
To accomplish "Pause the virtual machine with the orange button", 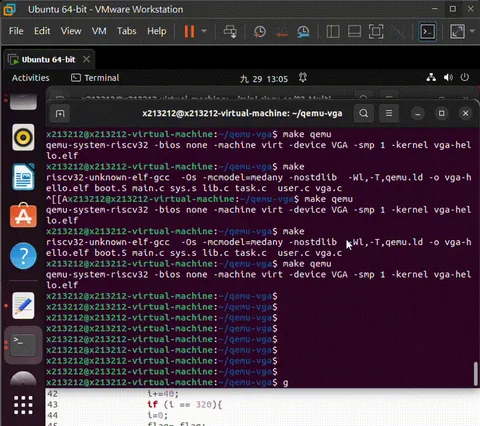I will (189, 32).
